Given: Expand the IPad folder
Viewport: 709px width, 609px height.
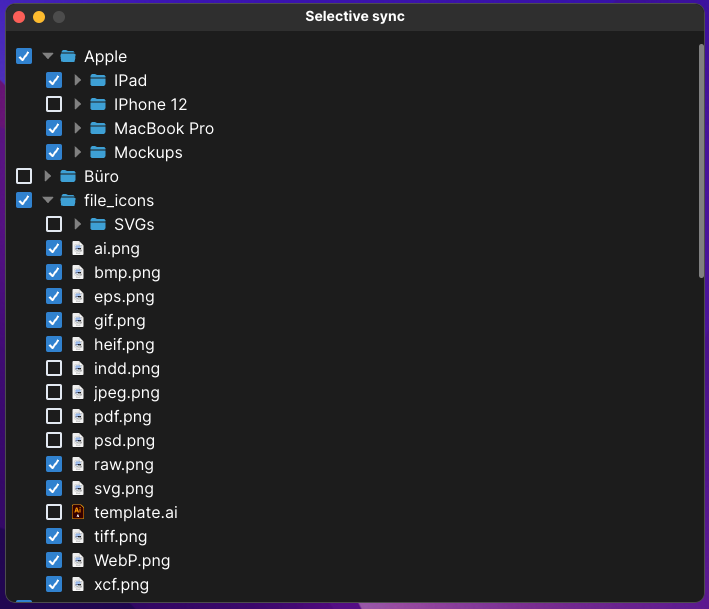Looking at the screenshot, I should [78, 80].
